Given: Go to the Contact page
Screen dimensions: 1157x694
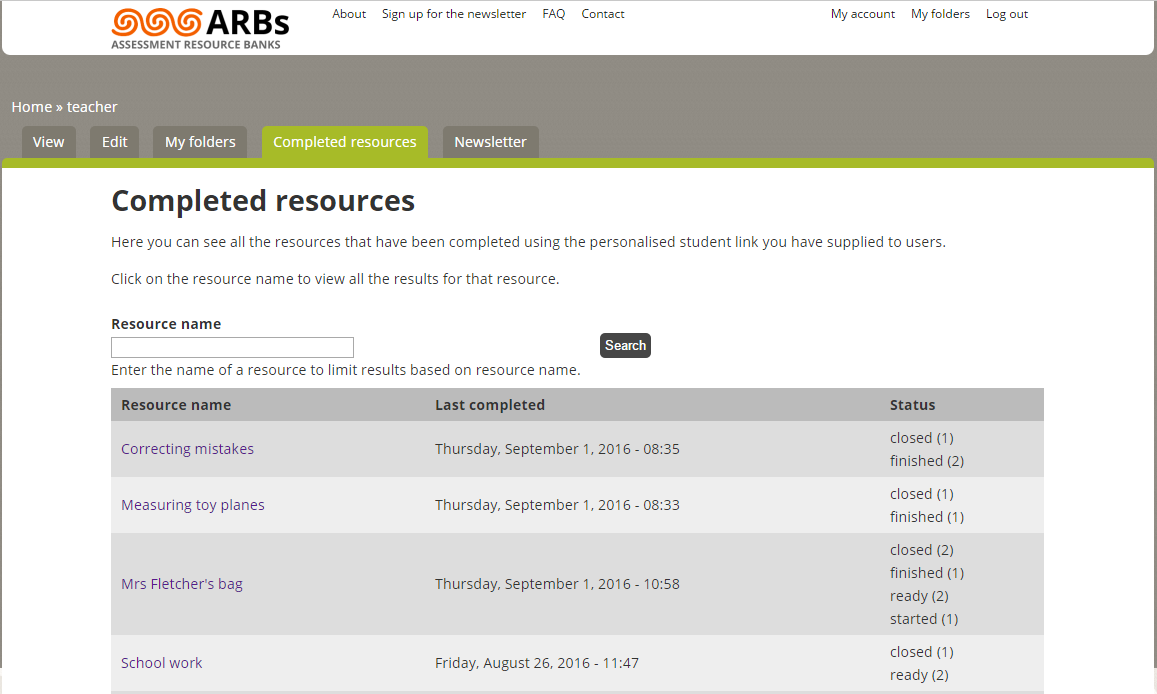Looking at the screenshot, I should 603,14.
